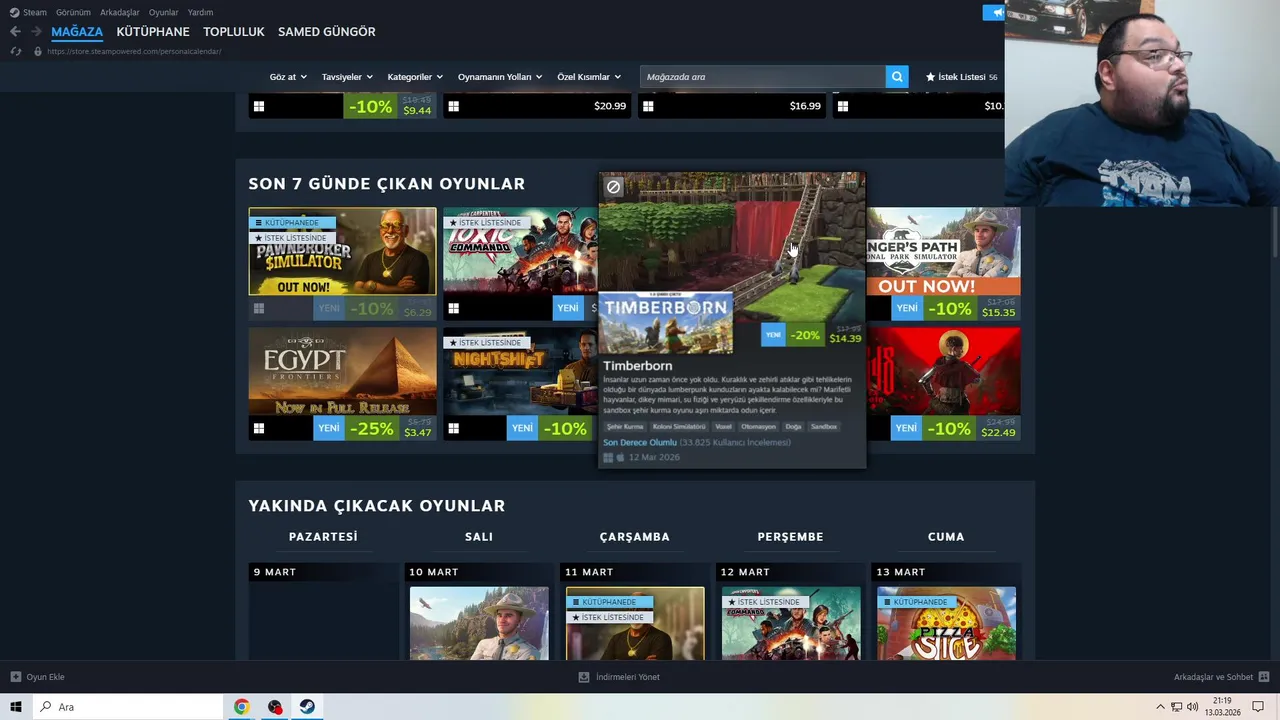Click the YAKINDA ÇIKACAK OYUNLAR heading

pos(377,506)
